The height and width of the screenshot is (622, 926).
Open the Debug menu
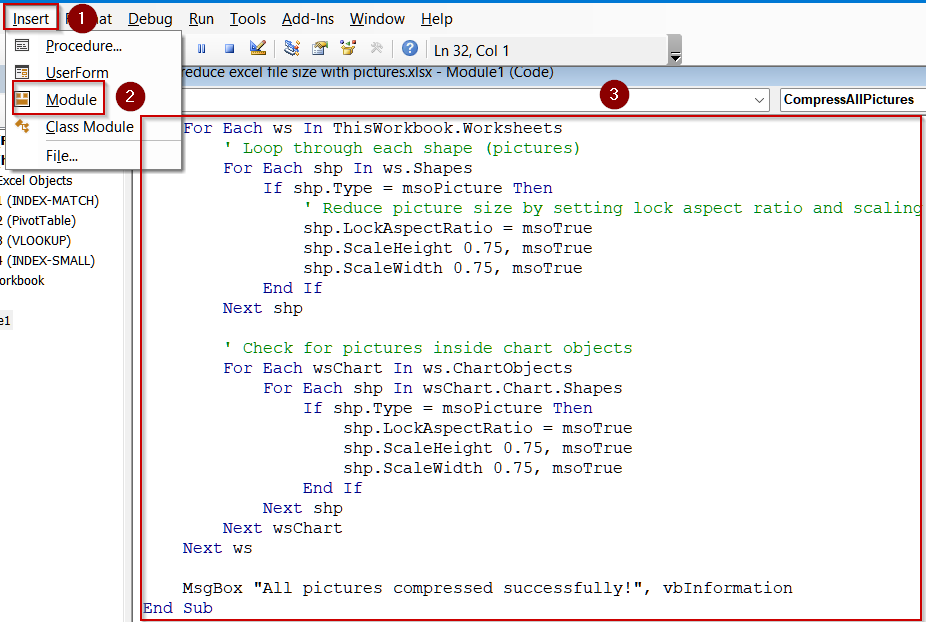150,18
